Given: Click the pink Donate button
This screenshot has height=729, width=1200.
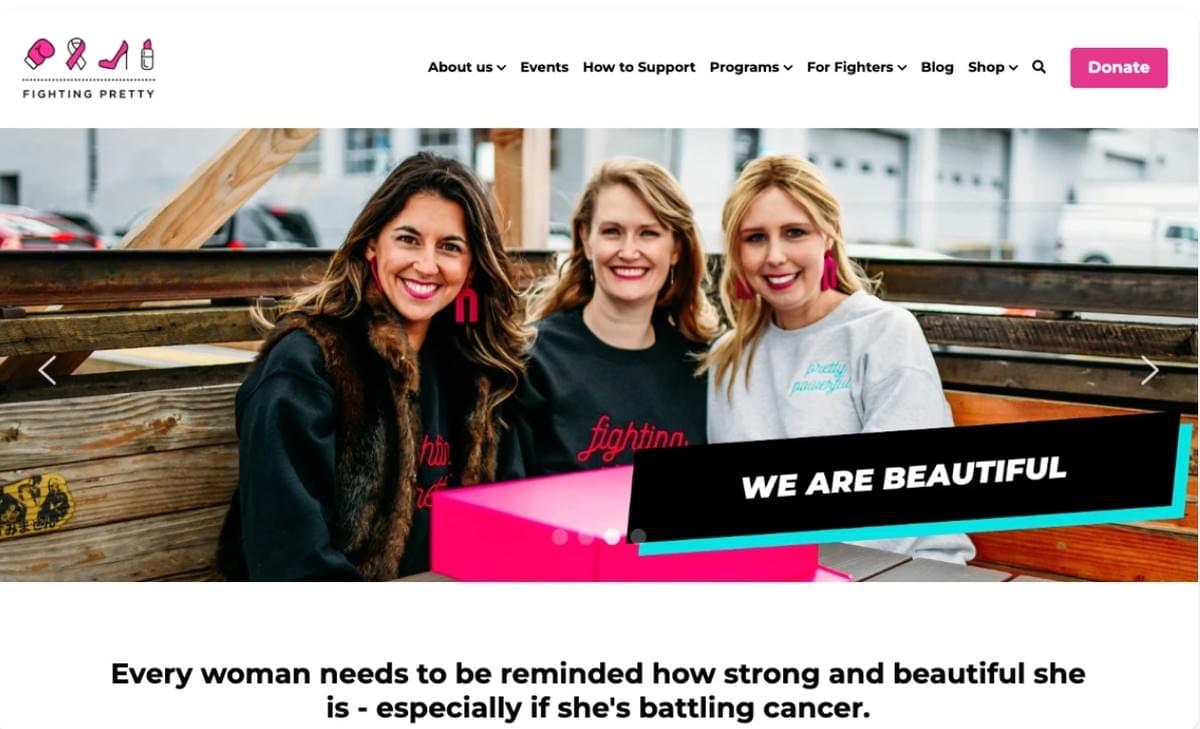Looking at the screenshot, I should [x=1119, y=67].
